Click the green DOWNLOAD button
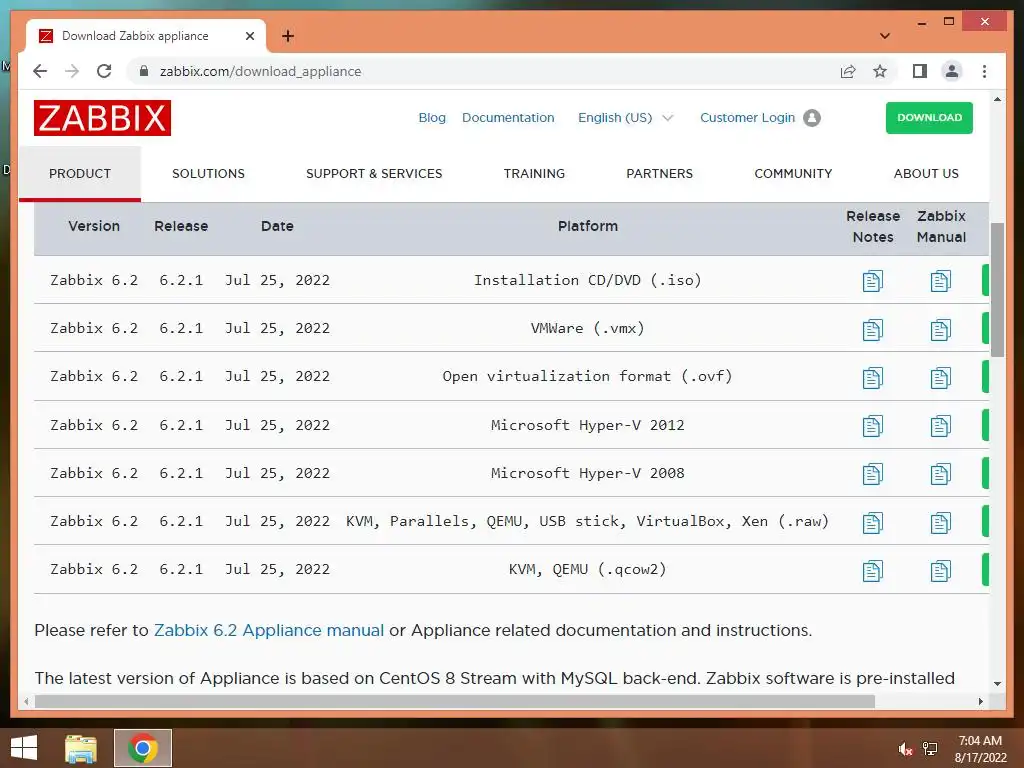This screenshot has width=1024, height=768. point(929,118)
